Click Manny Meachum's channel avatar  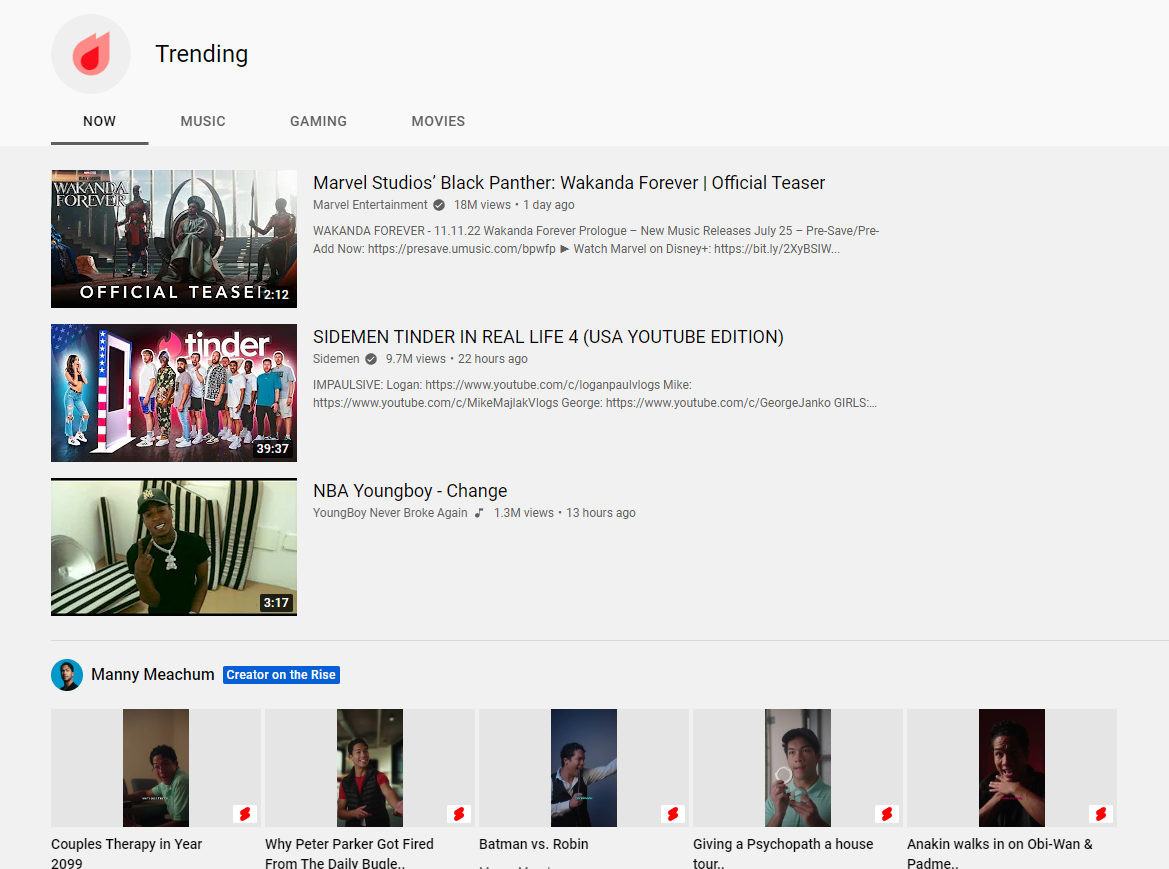67,675
